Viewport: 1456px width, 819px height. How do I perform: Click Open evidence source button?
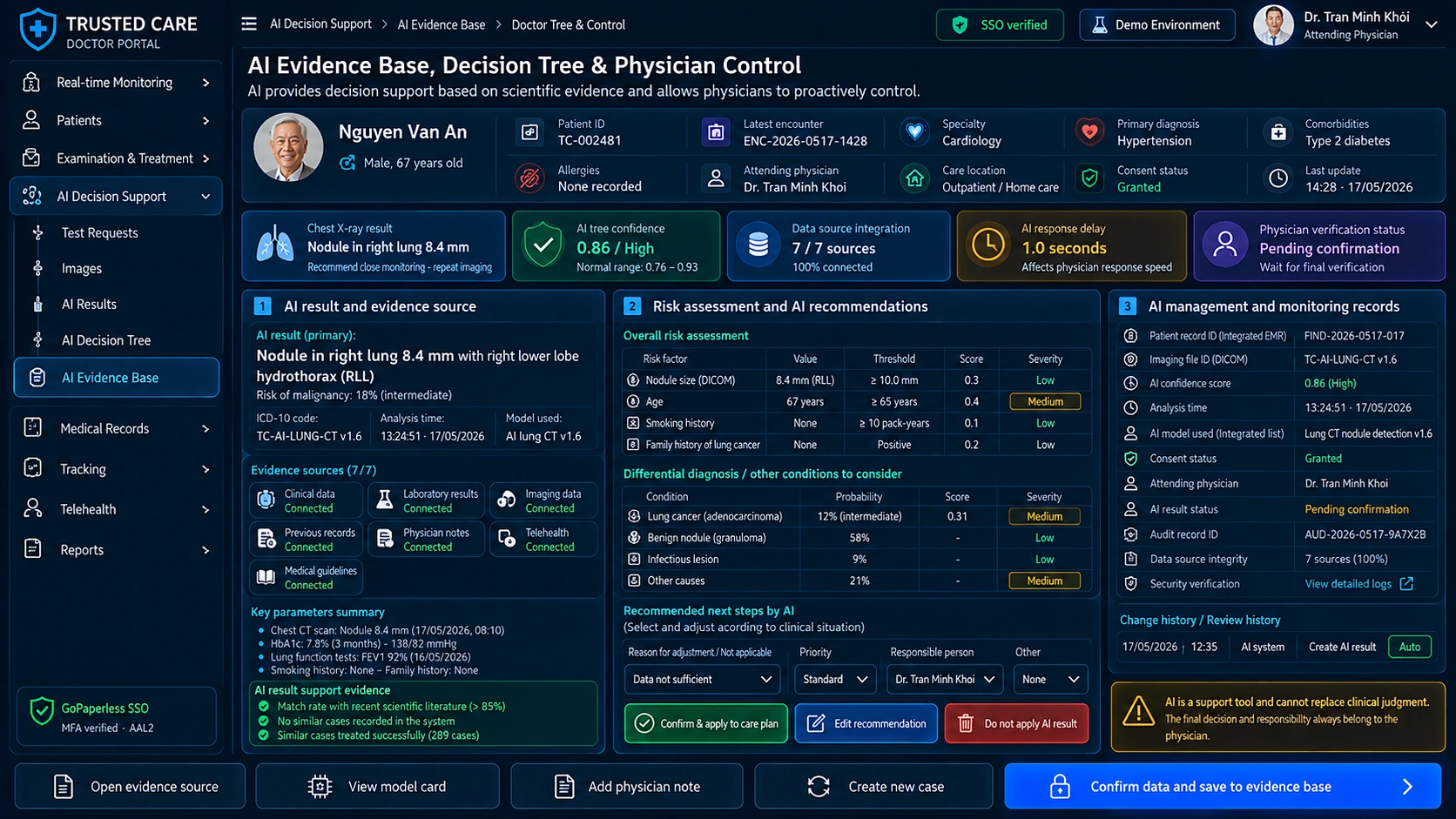[130, 787]
